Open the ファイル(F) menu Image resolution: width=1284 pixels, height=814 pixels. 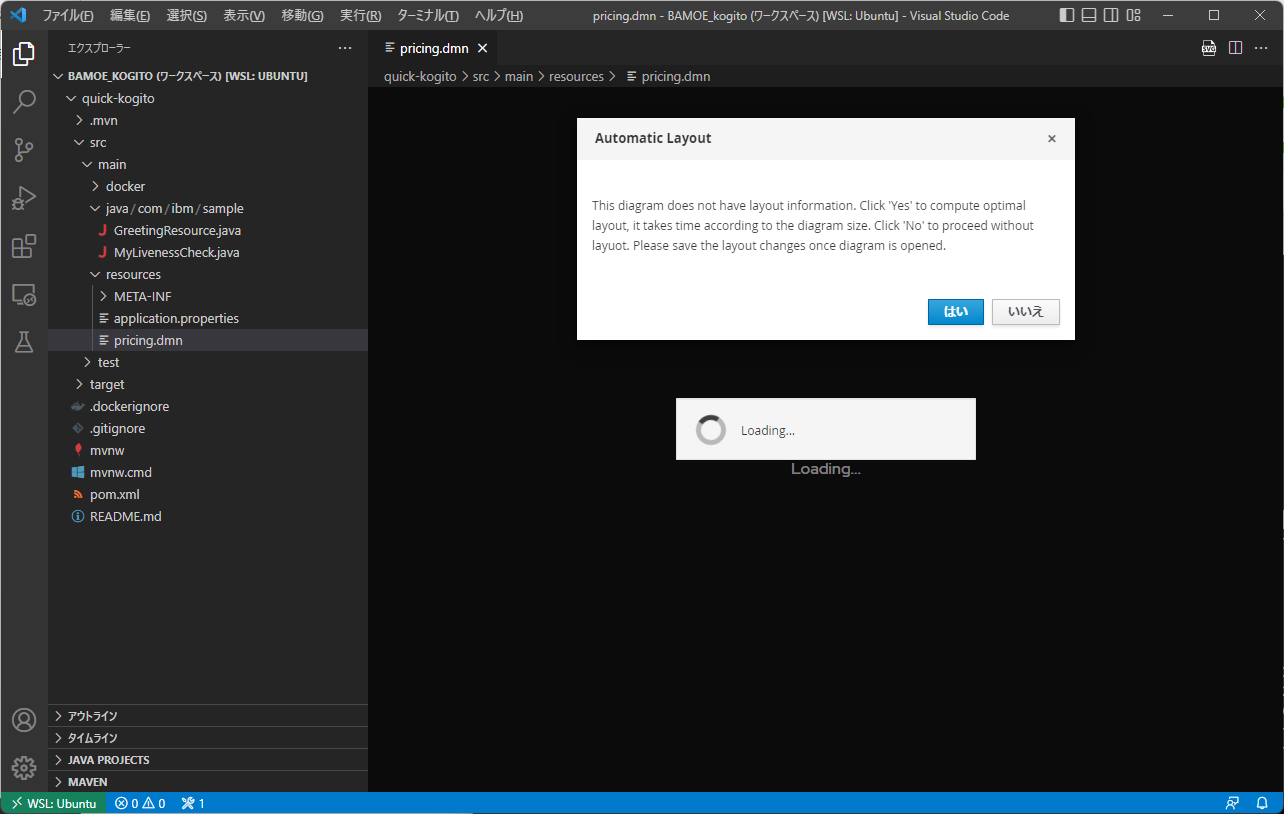tap(68, 15)
